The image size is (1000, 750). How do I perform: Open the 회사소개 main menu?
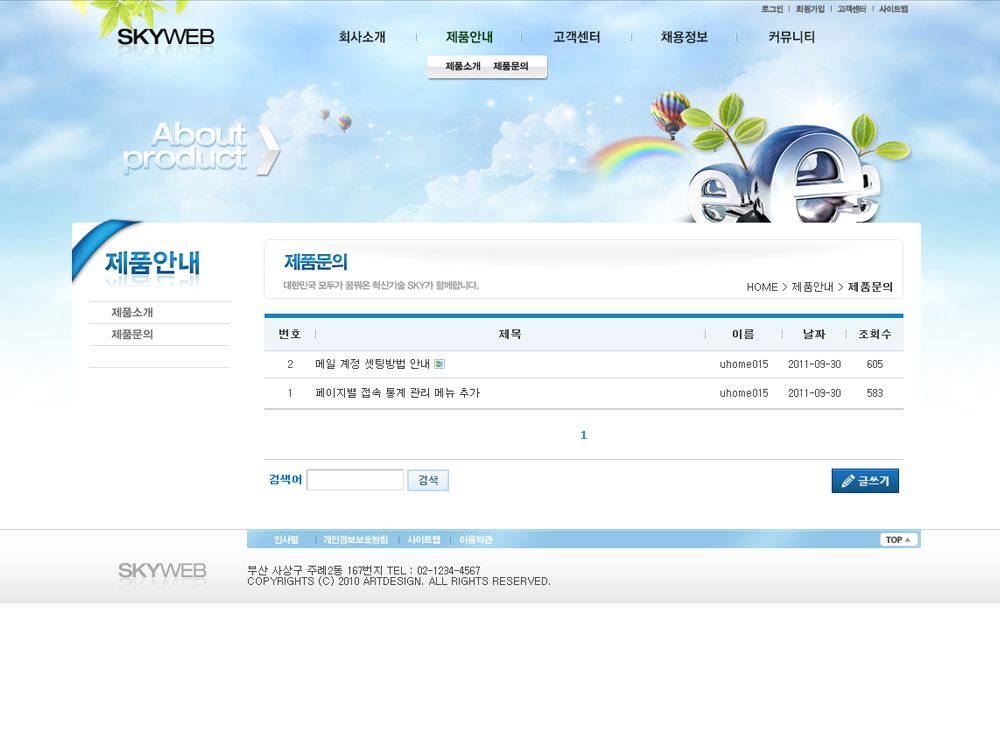361,37
